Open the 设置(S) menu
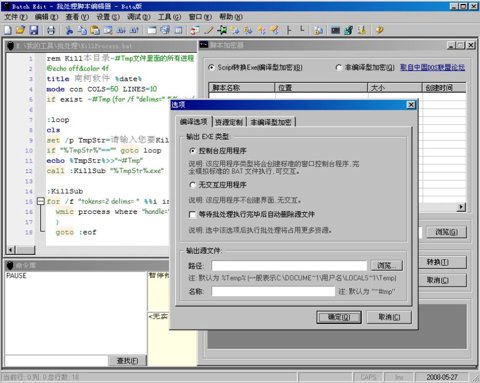The width and height of the screenshot is (480, 383). [108, 17]
